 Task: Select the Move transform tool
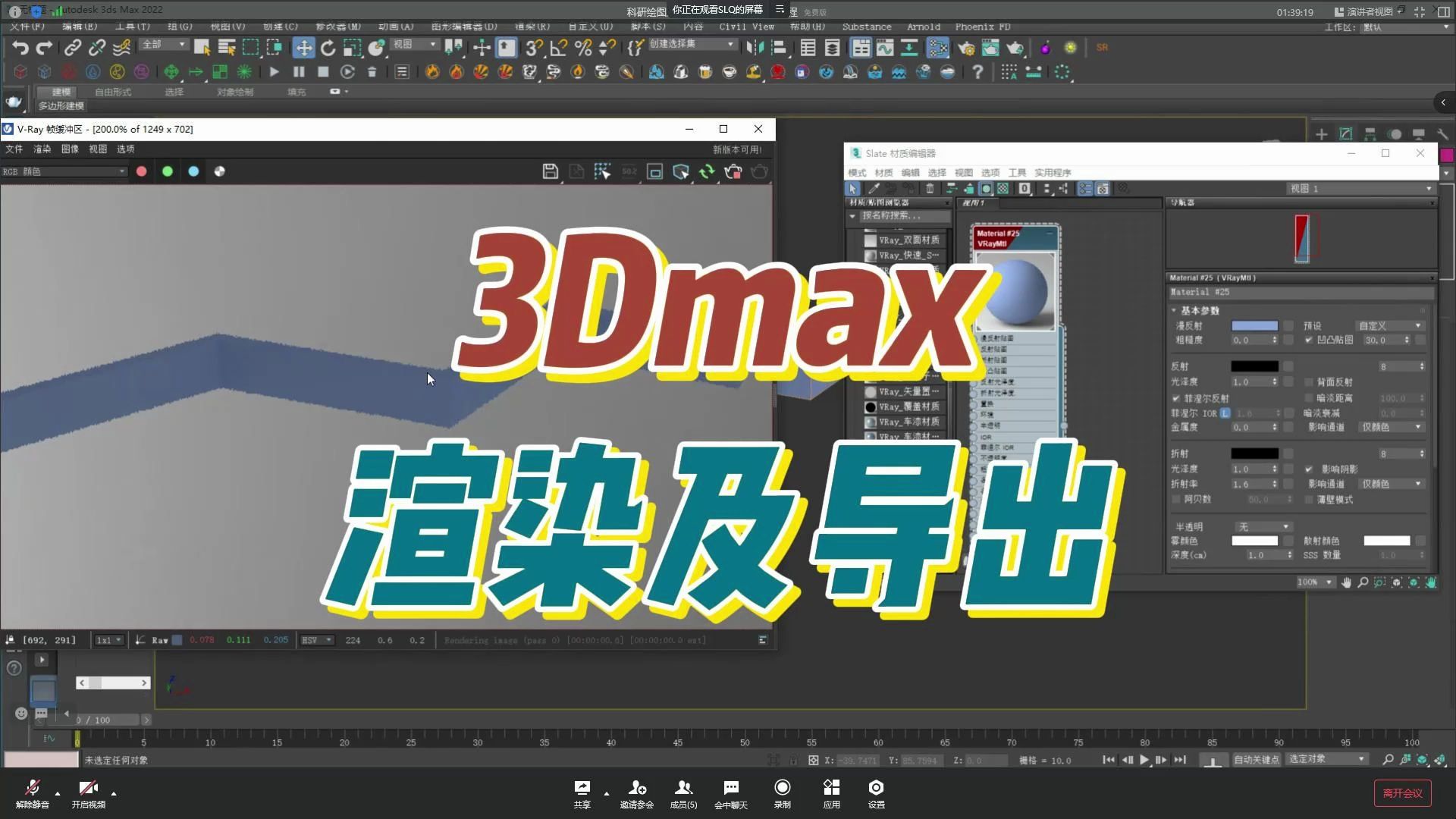[x=303, y=48]
